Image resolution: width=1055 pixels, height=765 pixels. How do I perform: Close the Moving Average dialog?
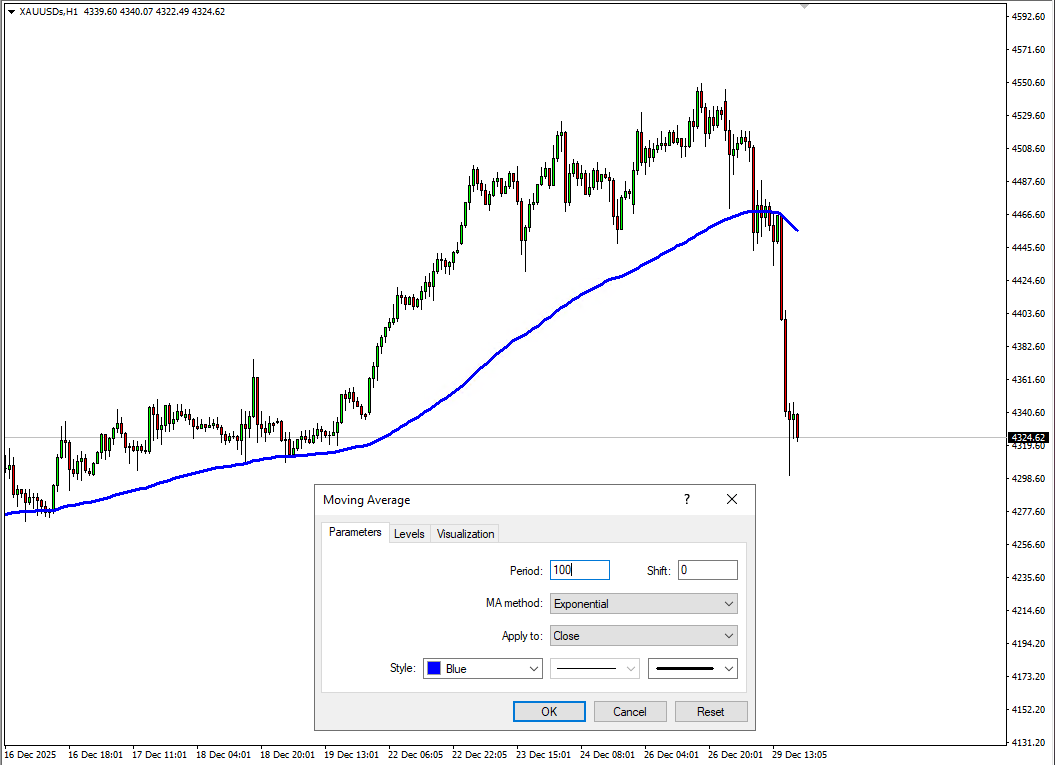pos(732,499)
